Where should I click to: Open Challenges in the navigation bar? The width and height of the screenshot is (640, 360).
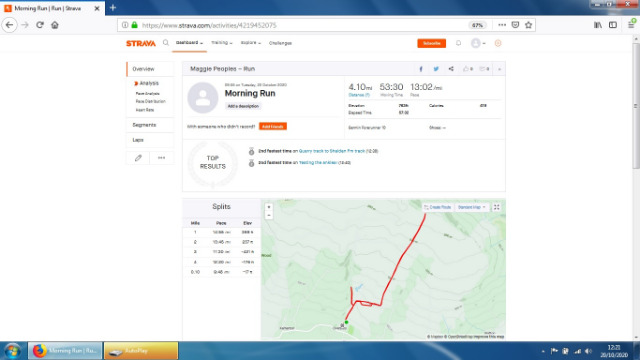coord(280,43)
